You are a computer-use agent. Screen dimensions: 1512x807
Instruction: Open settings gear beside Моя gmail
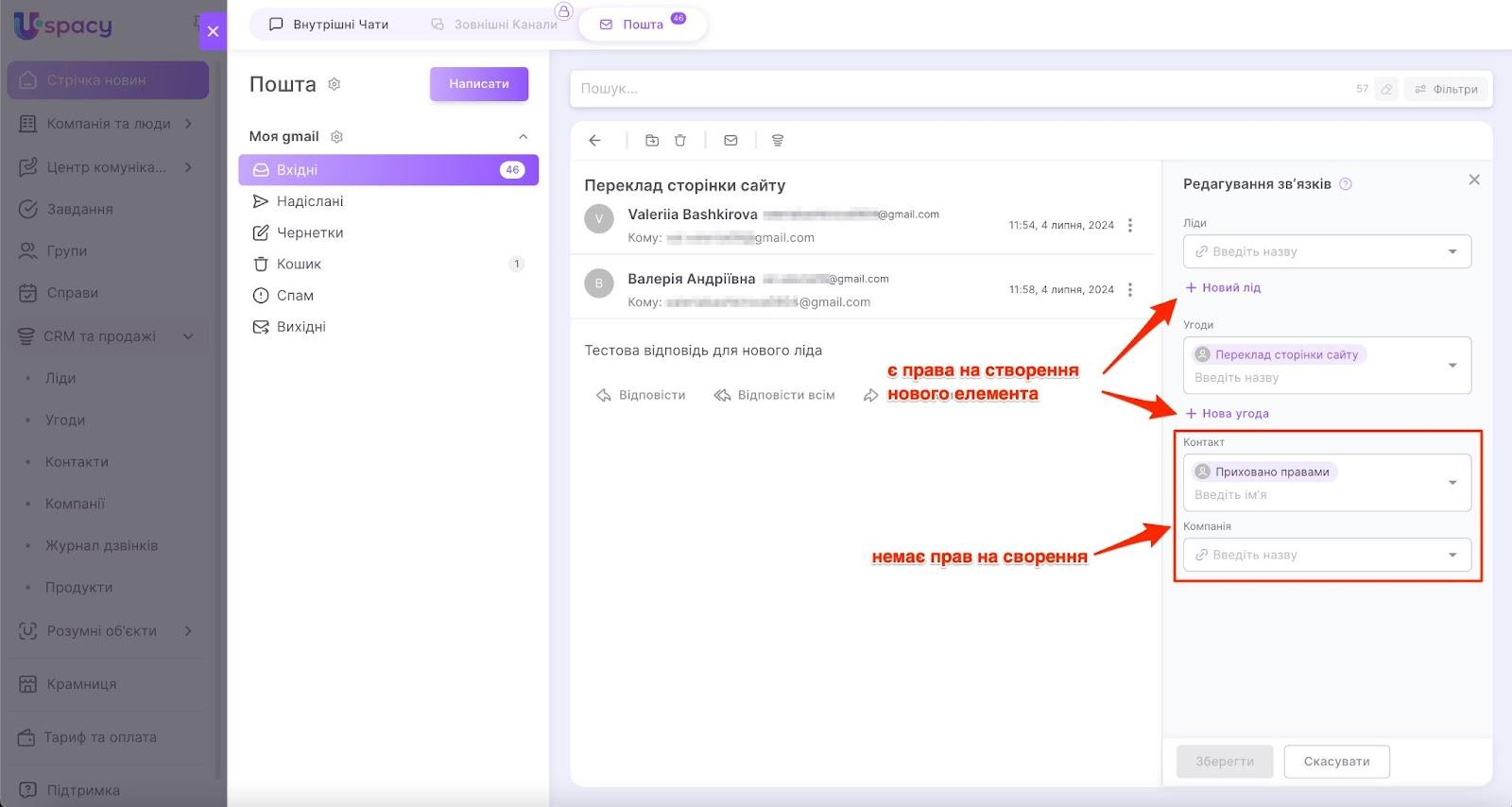336,137
